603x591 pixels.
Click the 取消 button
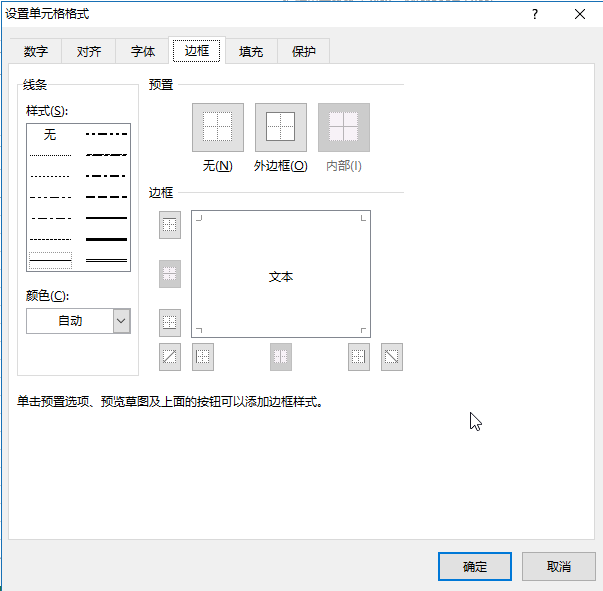[558, 566]
